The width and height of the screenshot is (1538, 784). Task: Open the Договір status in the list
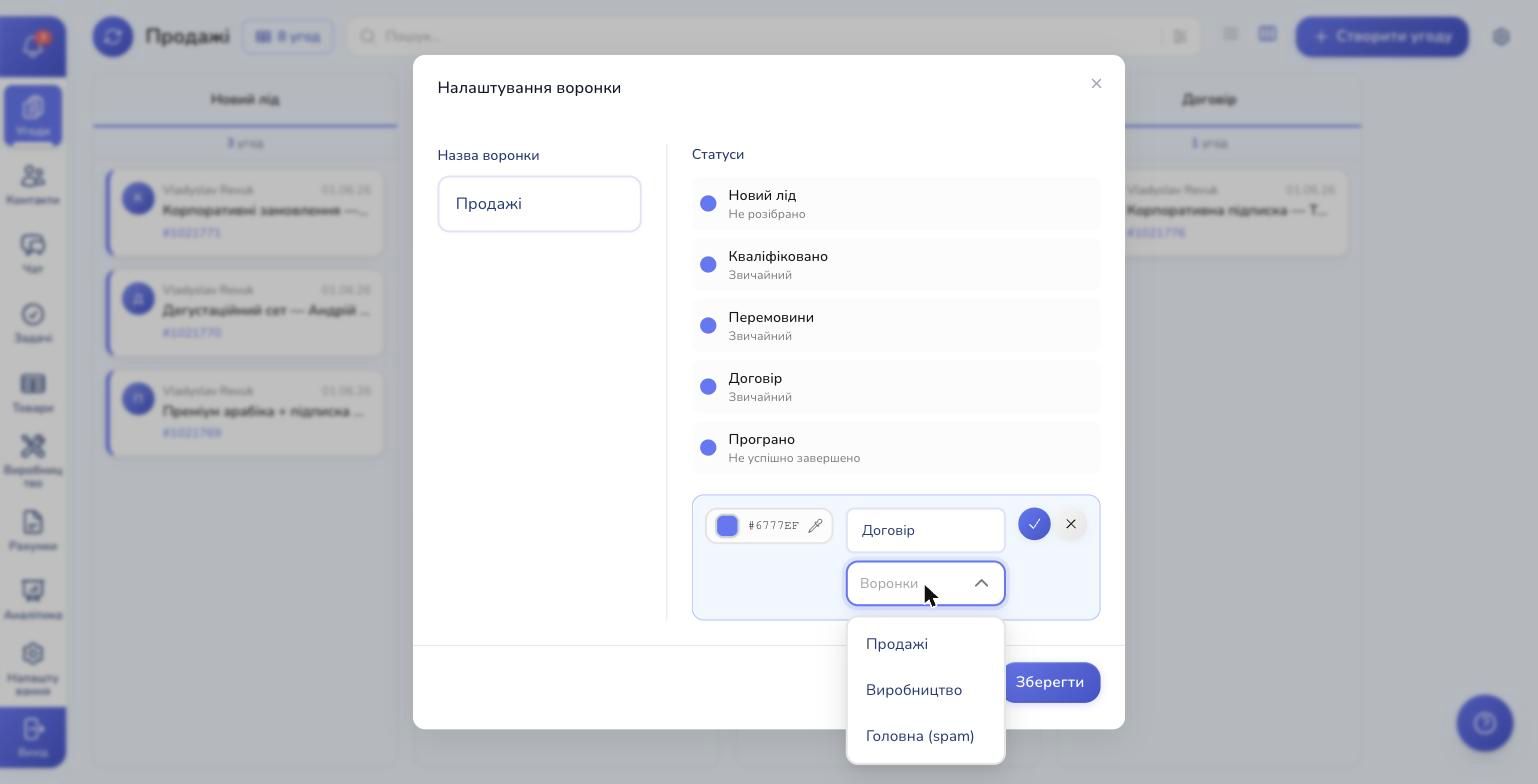tap(896, 387)
